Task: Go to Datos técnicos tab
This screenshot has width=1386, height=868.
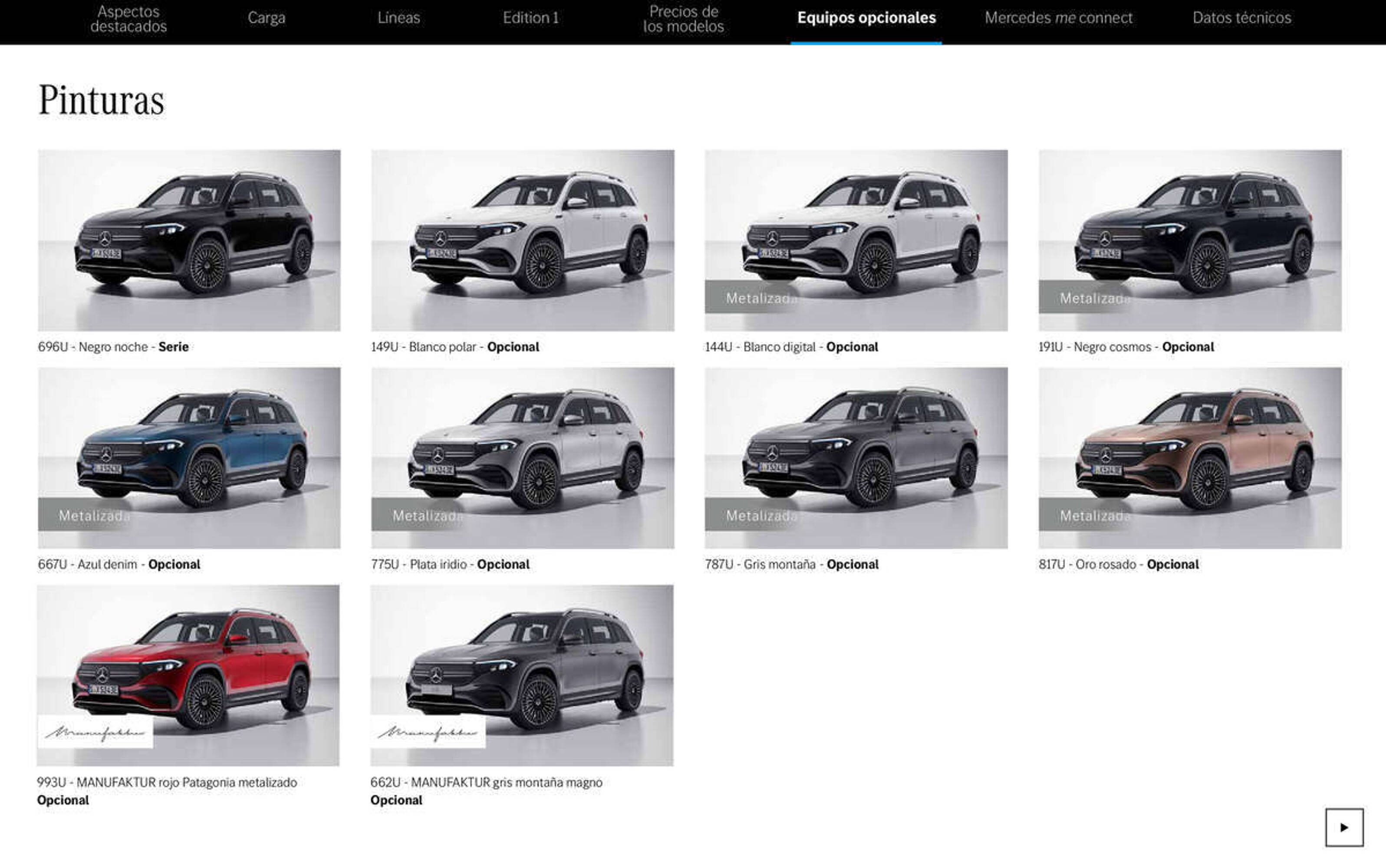Action: pyautogui.click(x=1242, y=18)
